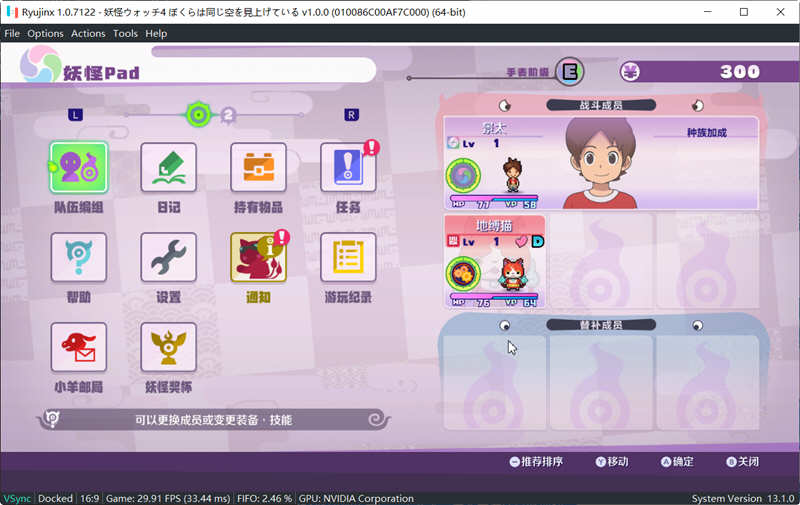800x505 pixels.
Task: Click the yen currency icon
Action: point(630,71)
